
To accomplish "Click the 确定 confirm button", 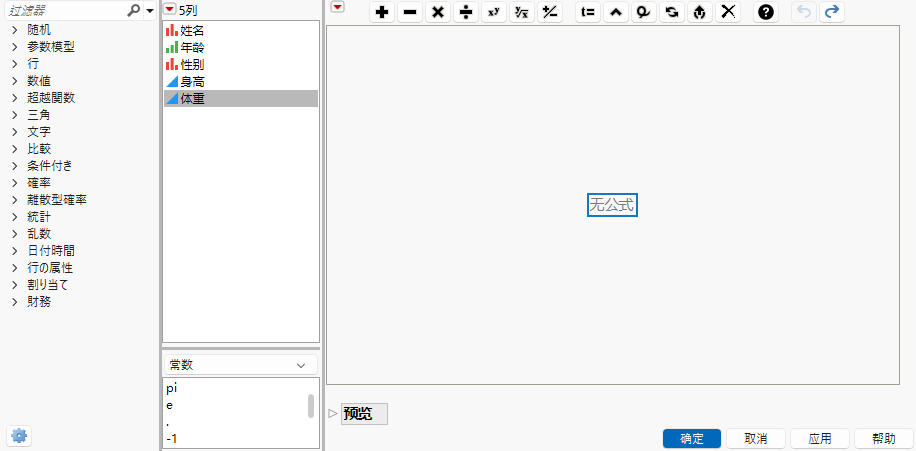I will (692, 439).
